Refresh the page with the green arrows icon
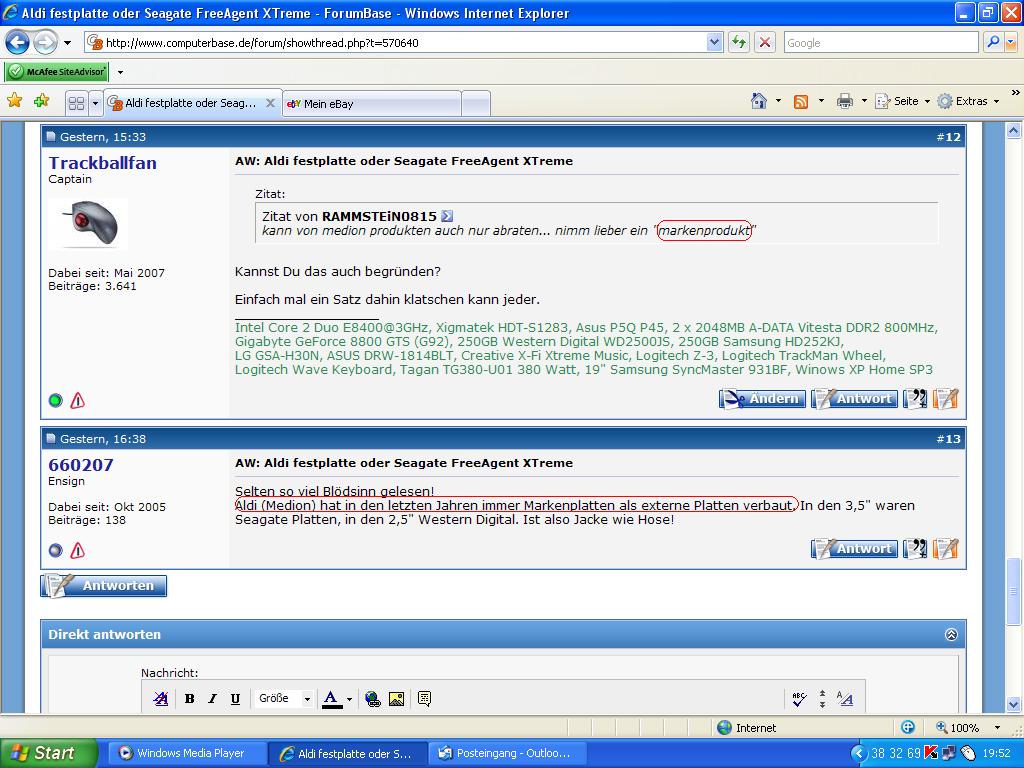 (x=739, y=43)
